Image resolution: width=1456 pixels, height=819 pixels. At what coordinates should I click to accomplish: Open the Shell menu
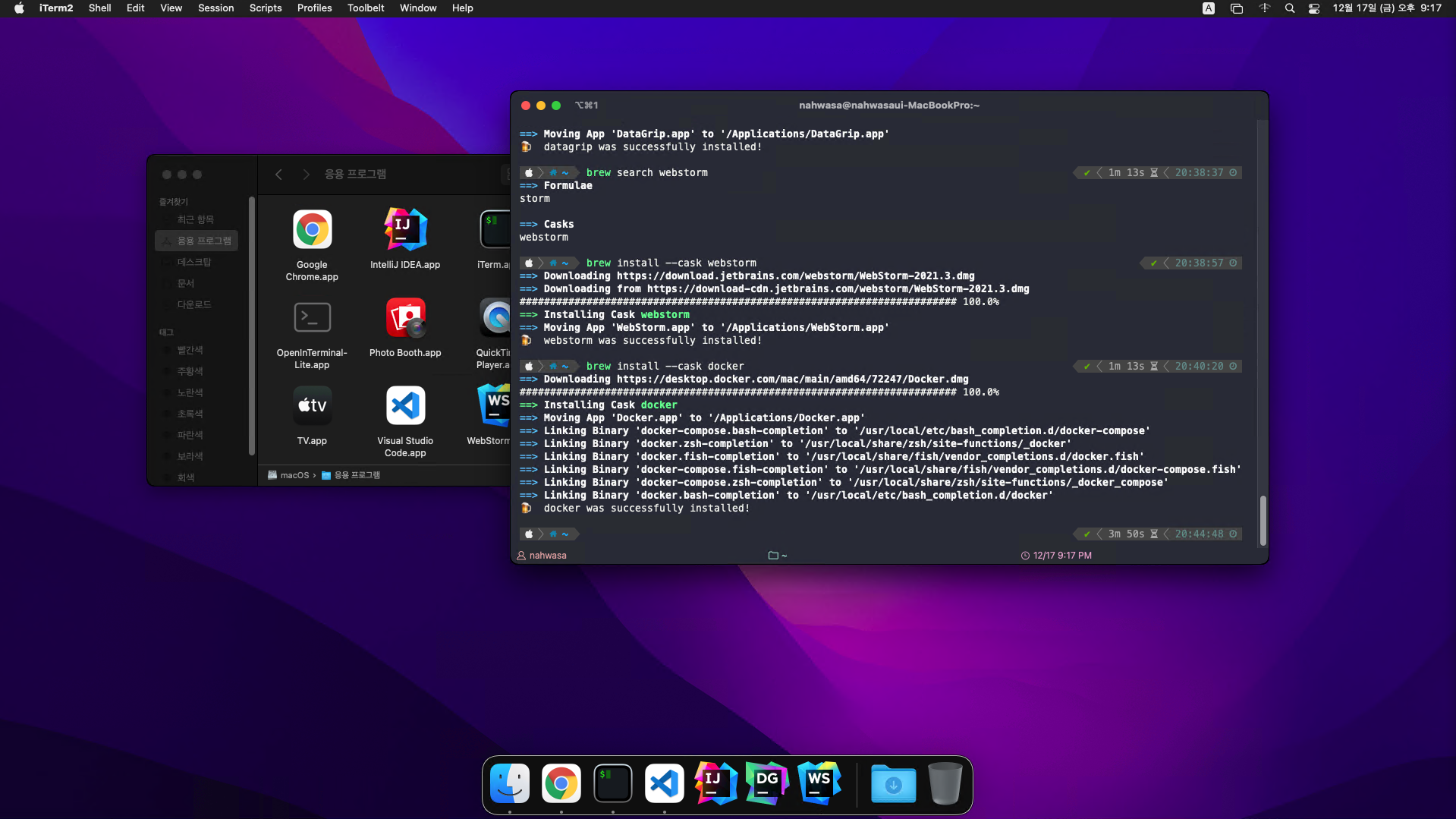(99, 8)
